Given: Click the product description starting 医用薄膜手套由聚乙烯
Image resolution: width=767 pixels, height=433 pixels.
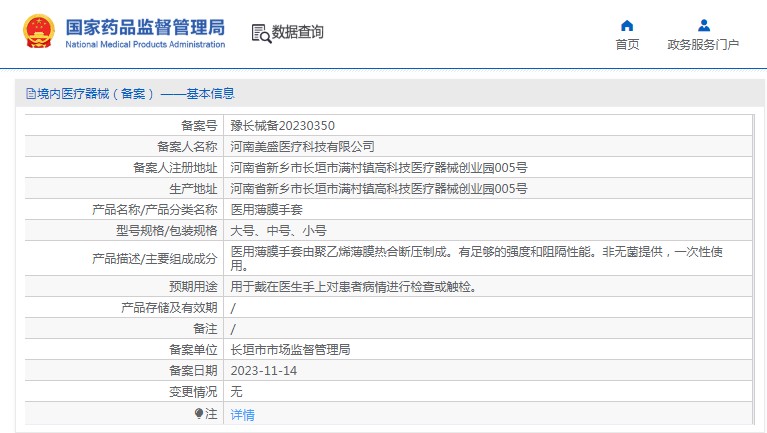Looking at the screenshot, I should point(476,258).
